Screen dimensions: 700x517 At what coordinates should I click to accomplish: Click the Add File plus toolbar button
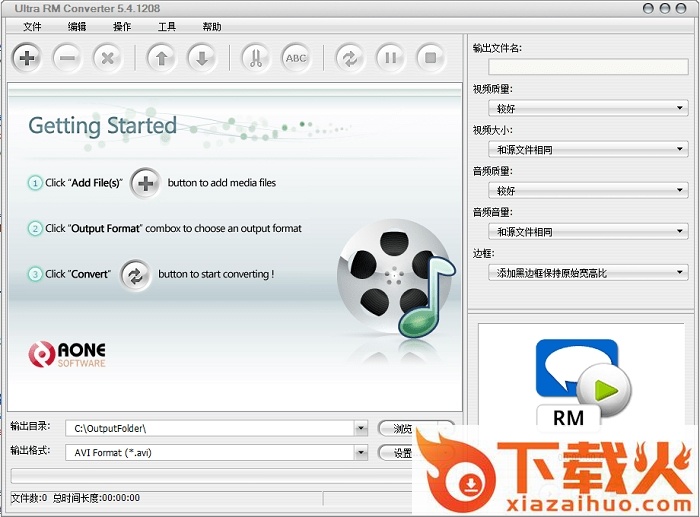(27, 58)
